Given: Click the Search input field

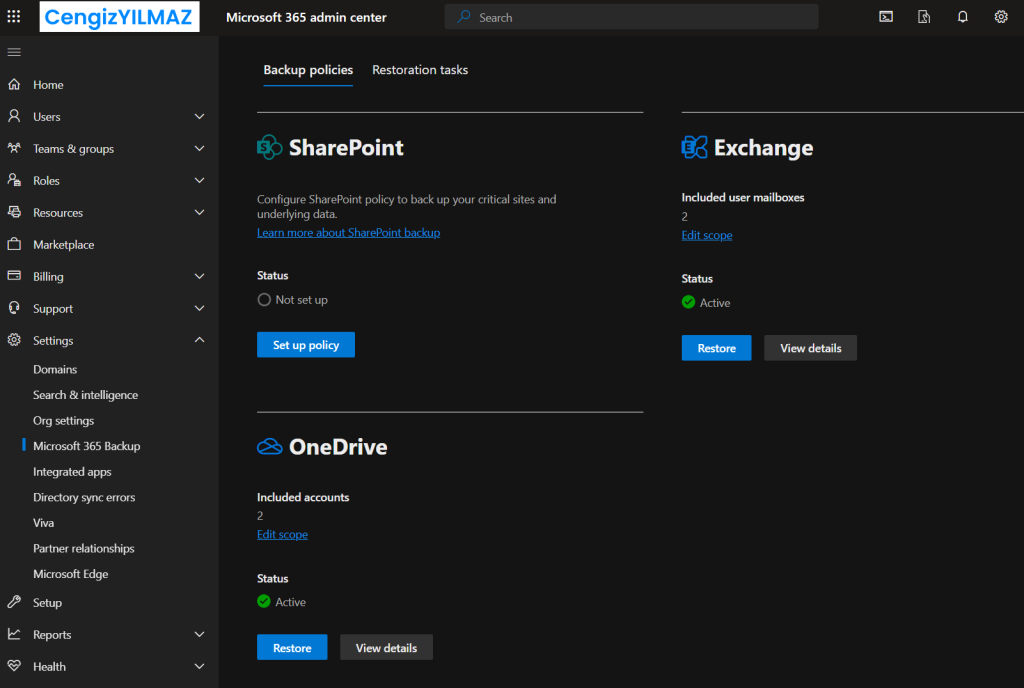Looking at the screenshot, I should (x=640, y=17).
